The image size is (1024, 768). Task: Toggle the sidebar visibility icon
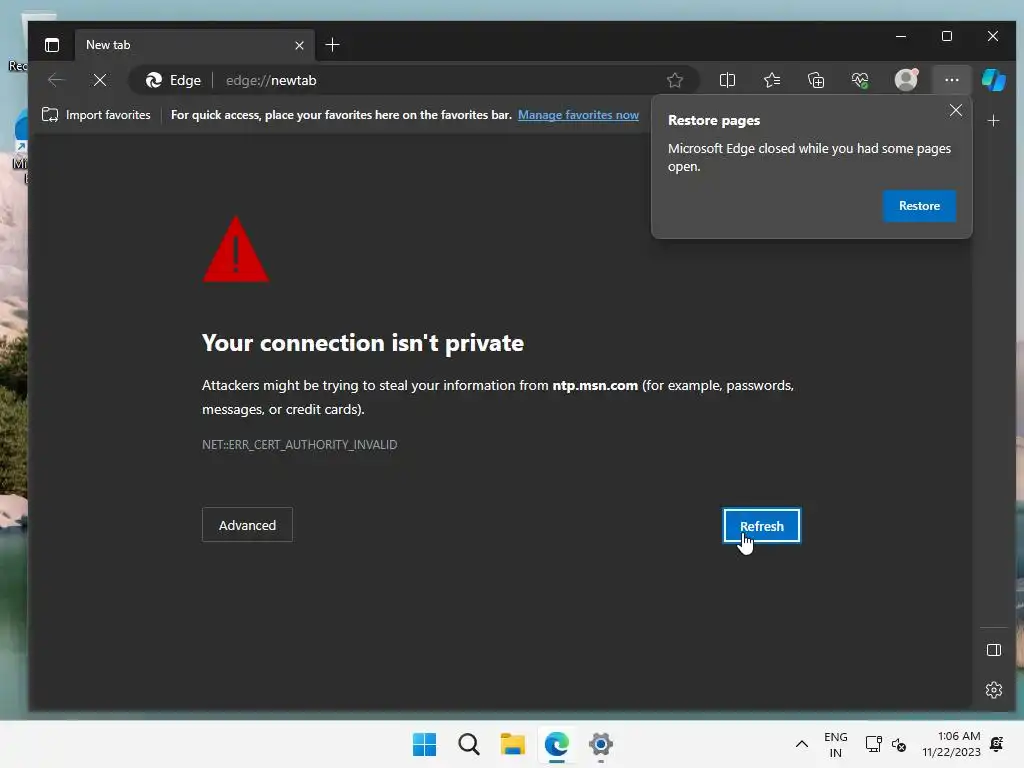[x=993, y=650]
